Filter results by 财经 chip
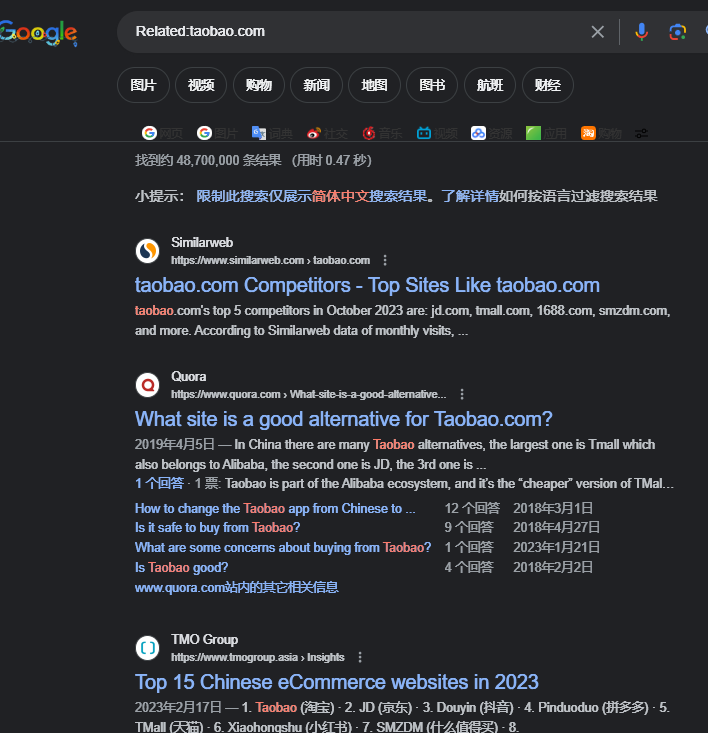 pyautogui.click(x=548, y=85)
